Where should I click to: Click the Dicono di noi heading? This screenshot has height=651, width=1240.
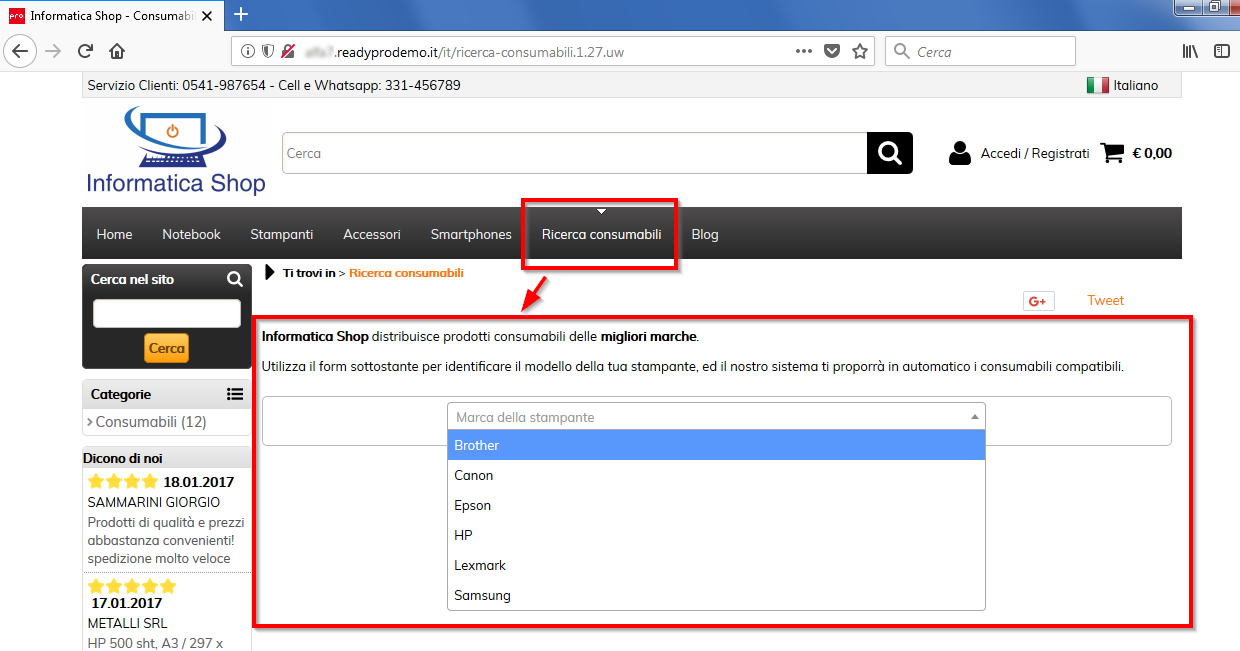point(123,458)
